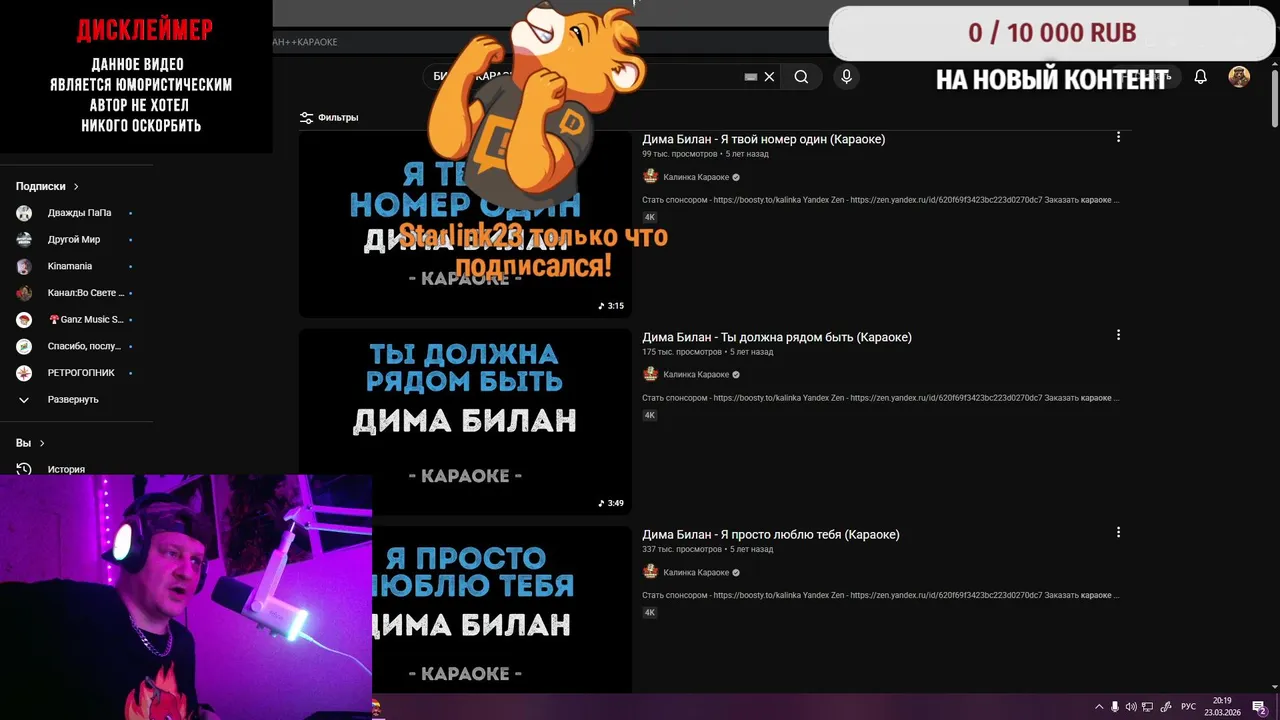Click the YouTube search magnifier button

pos(801,77)
